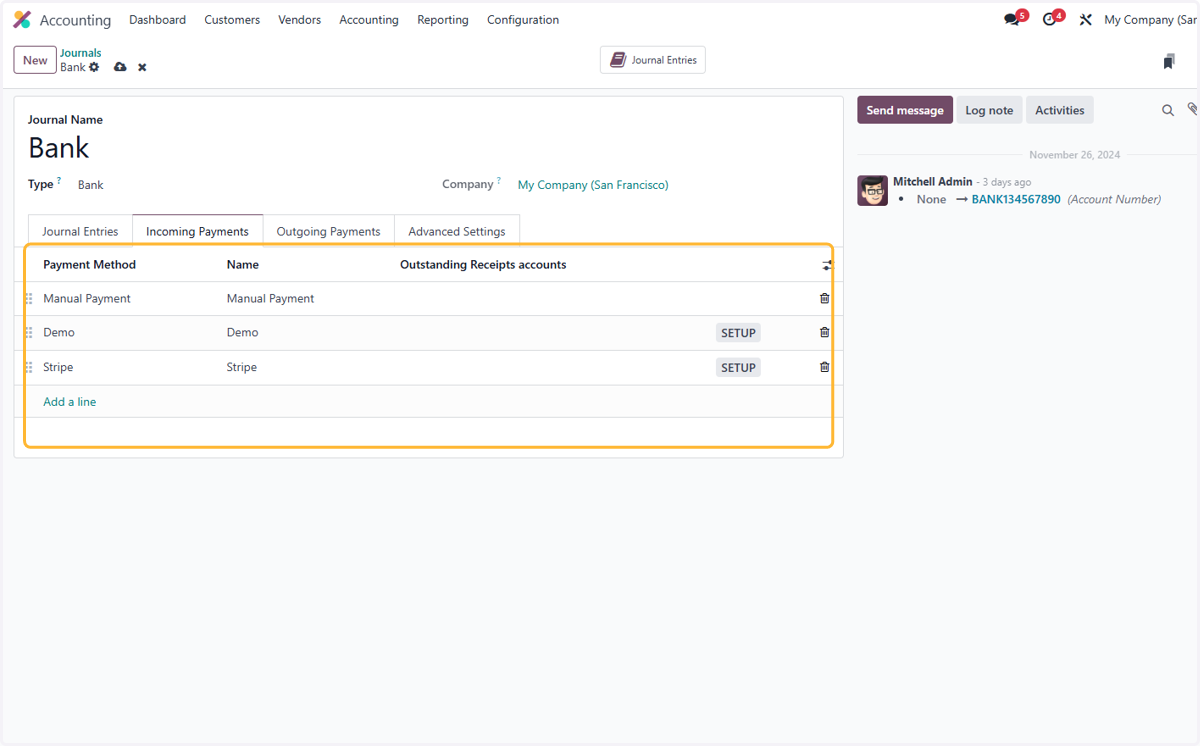
Task: Grab the Demo row drag handle
Action: (x=29, y=333)
